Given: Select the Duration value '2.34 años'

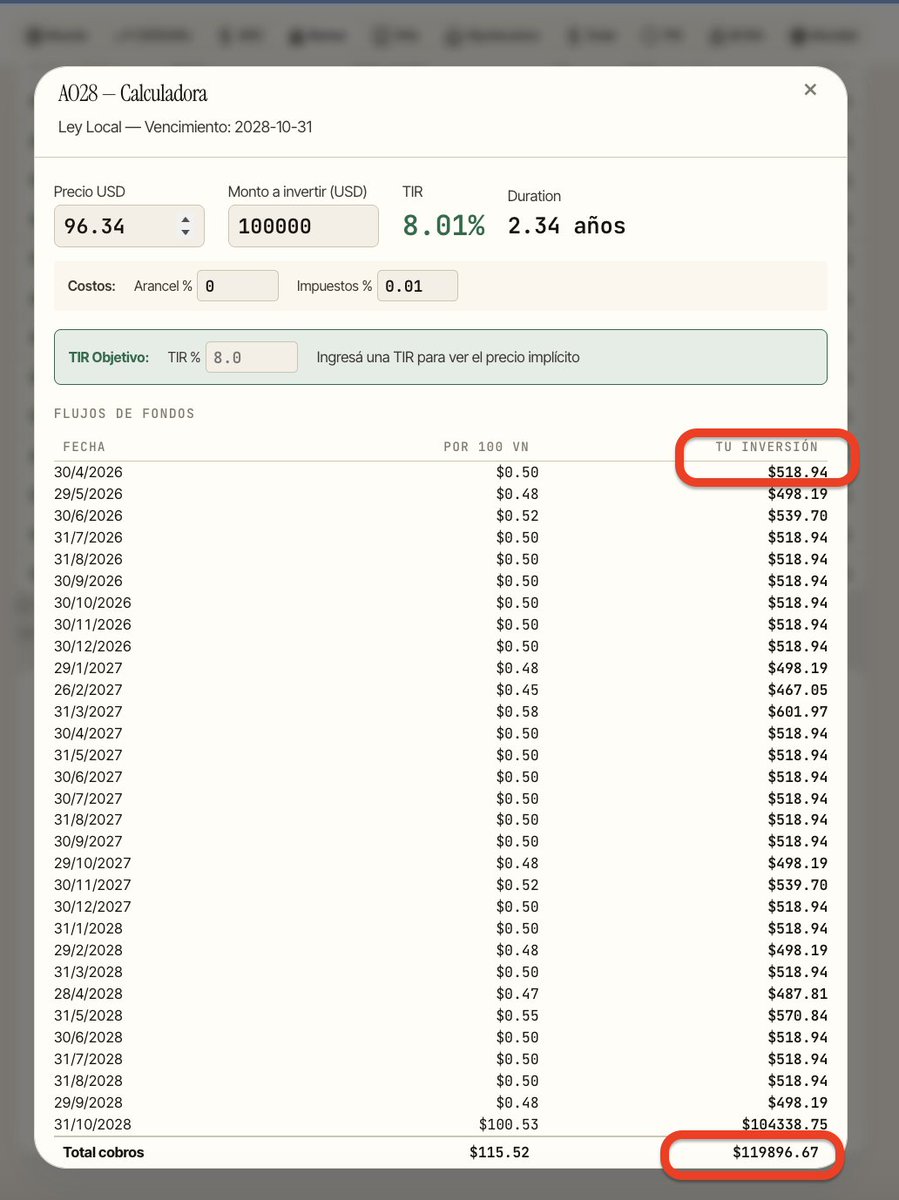Looking at the screenshot, I should click(x=566, y=226).
